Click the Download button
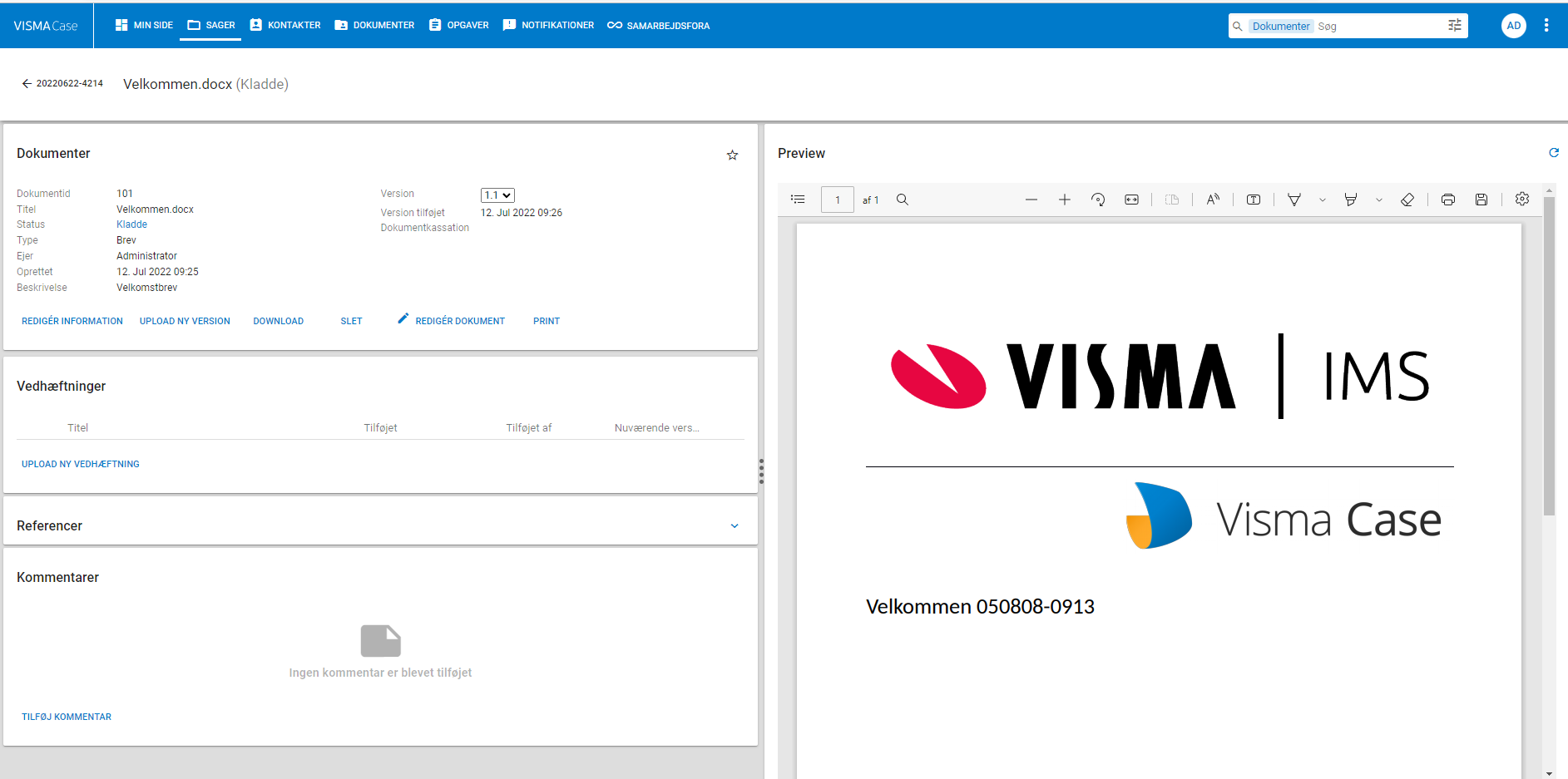Viewport: 1568px width, 779px height. [x=279, y=321]
